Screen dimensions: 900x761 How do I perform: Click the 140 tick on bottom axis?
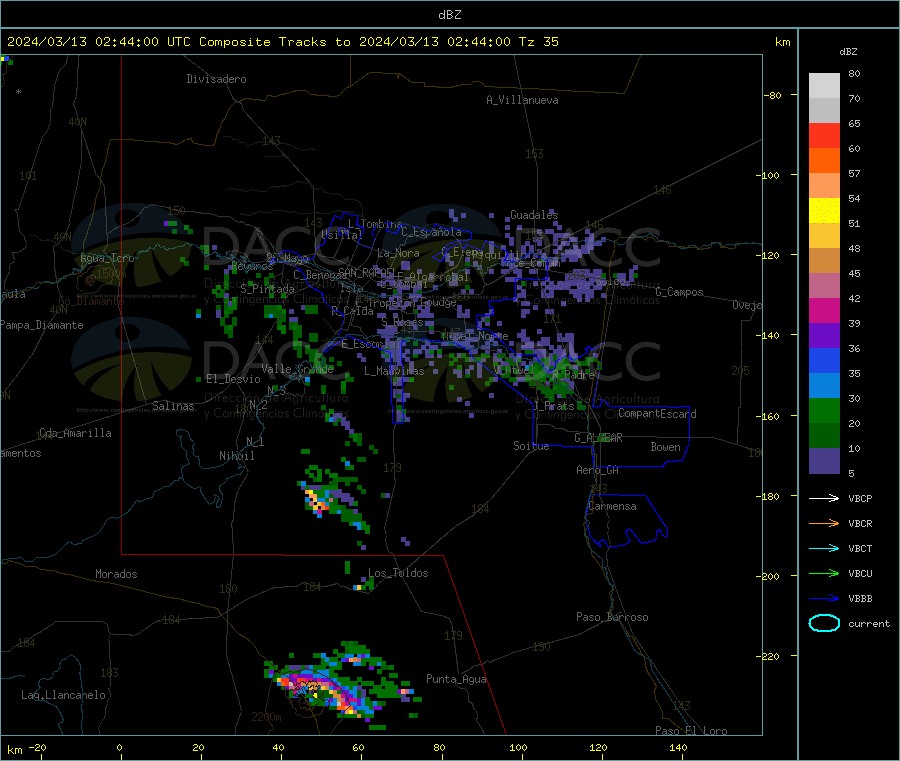click(x=678, y=747)
